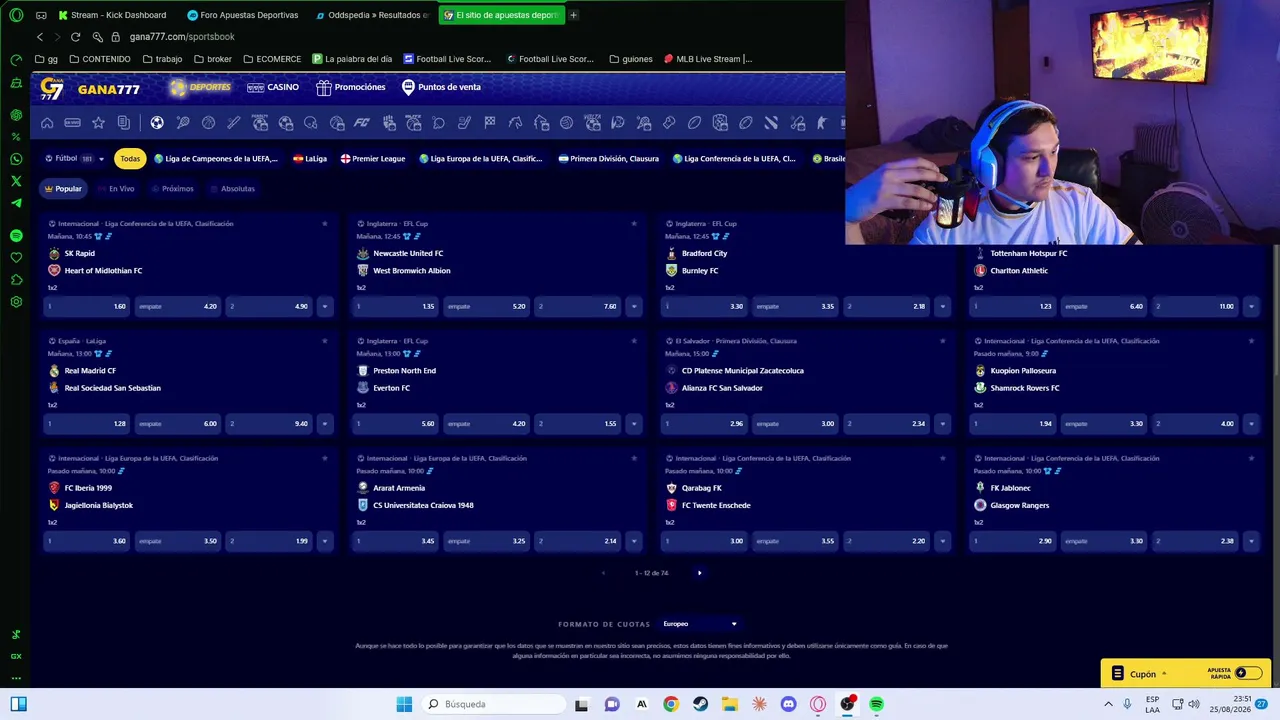Filter by Premier League
Screen dimensions: 1280x720
[x=373, y=159]
